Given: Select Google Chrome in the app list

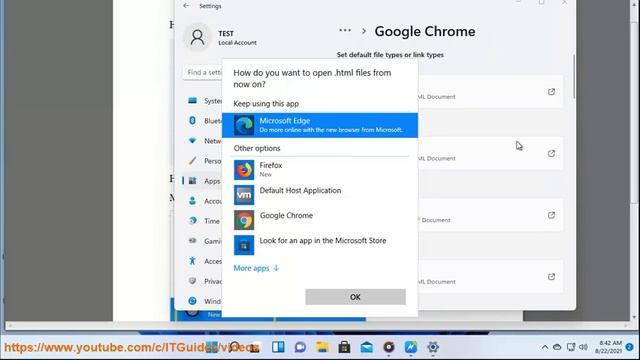Looking at the screenshot, I should pos(320,220).
